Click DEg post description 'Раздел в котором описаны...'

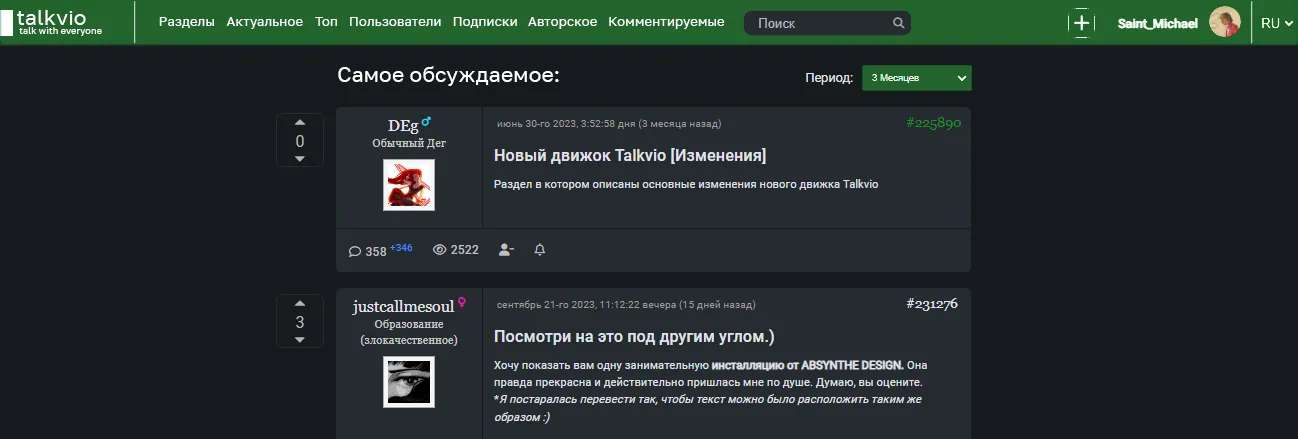[686, 185]
